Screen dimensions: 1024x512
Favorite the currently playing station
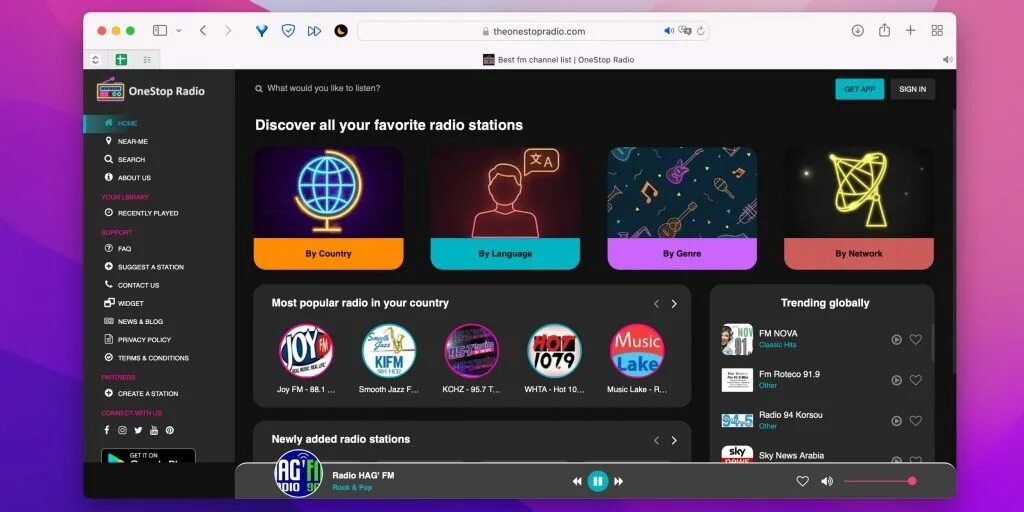pyautogui.click(x=803, y=481)
